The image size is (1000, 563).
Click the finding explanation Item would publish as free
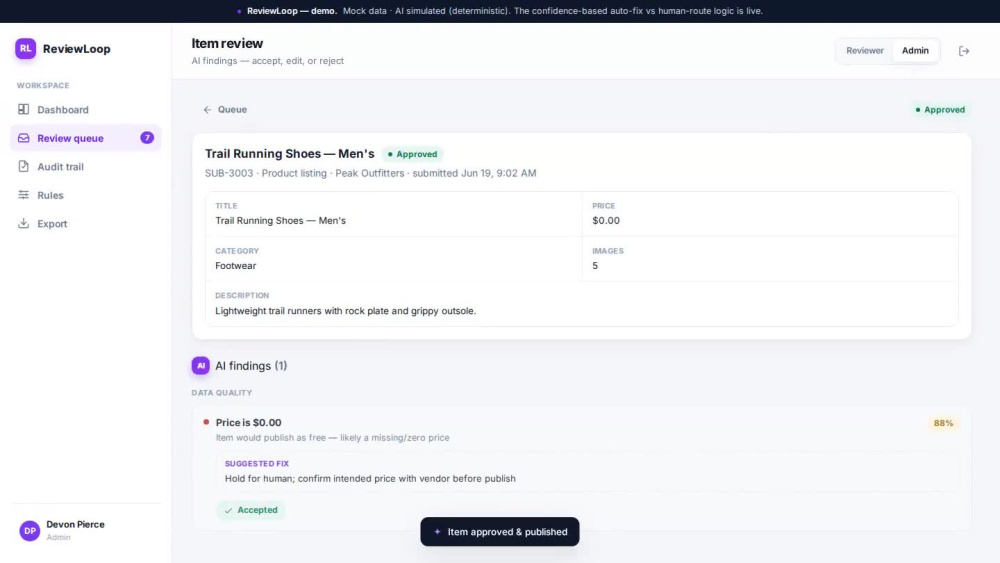(x=332, y=438)
